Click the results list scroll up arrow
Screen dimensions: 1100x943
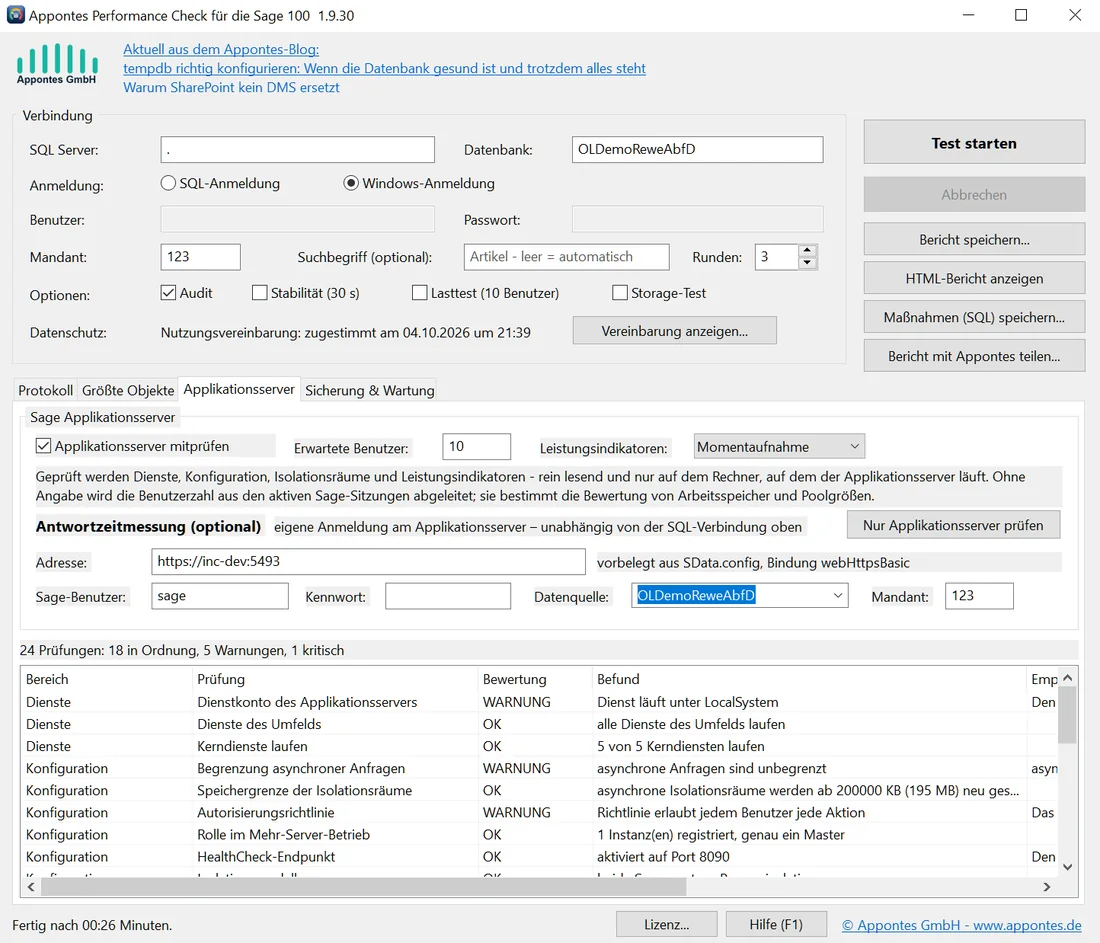tap(1068, 678)
